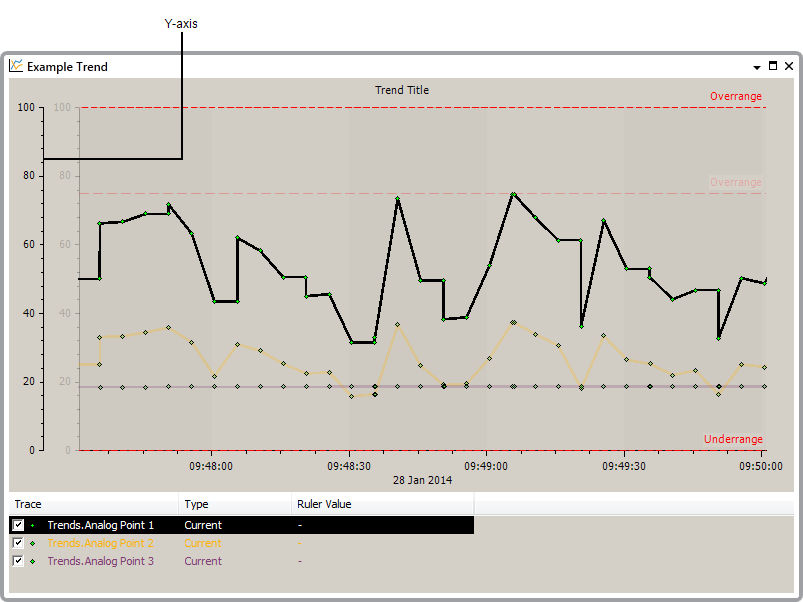Click the Underrange label below the chart
Image resolution: width=803 pixels, height=602 pixels.
(x=733, y=439)
